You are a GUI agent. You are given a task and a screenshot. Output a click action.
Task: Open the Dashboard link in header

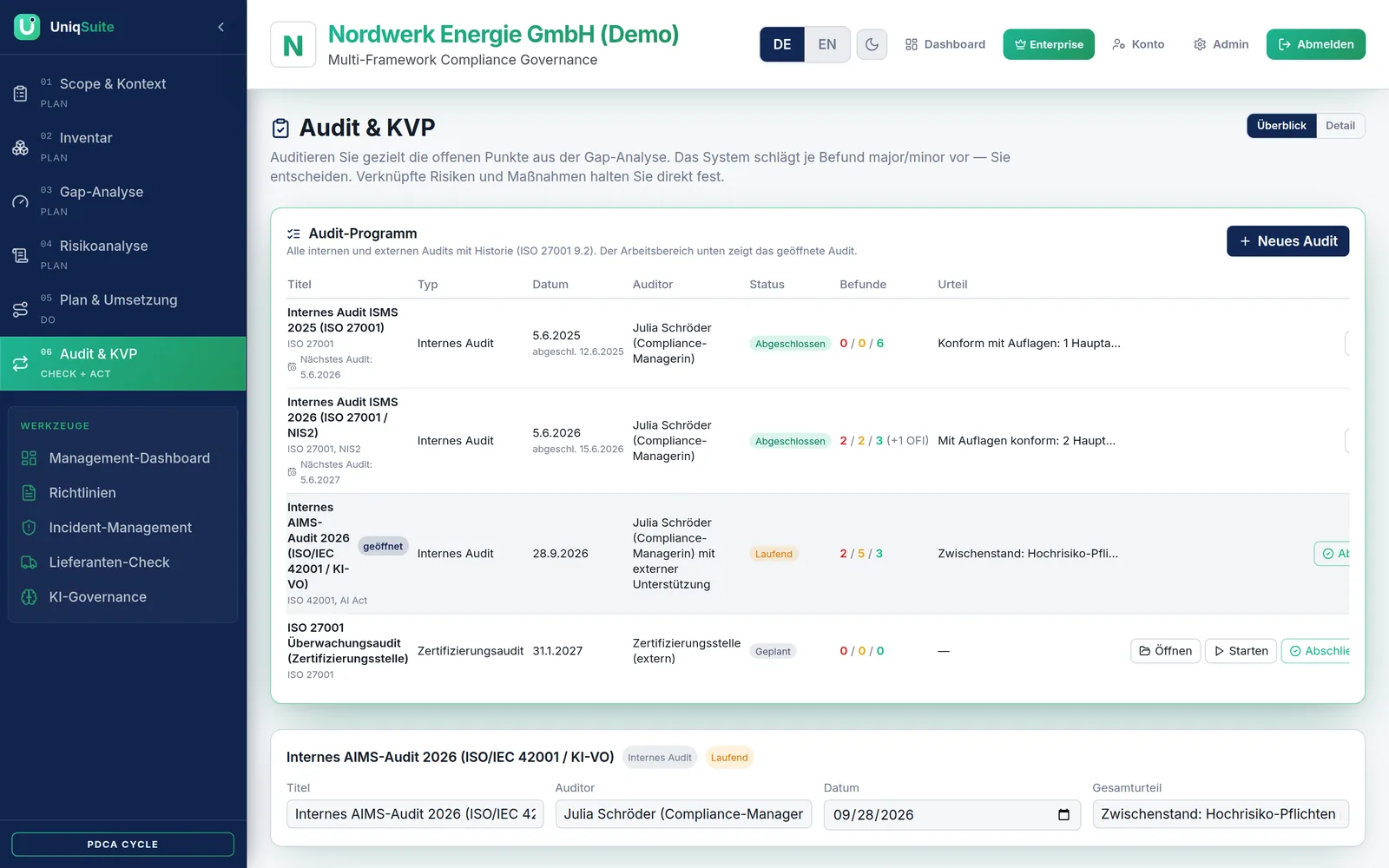(x=945, y=44)
